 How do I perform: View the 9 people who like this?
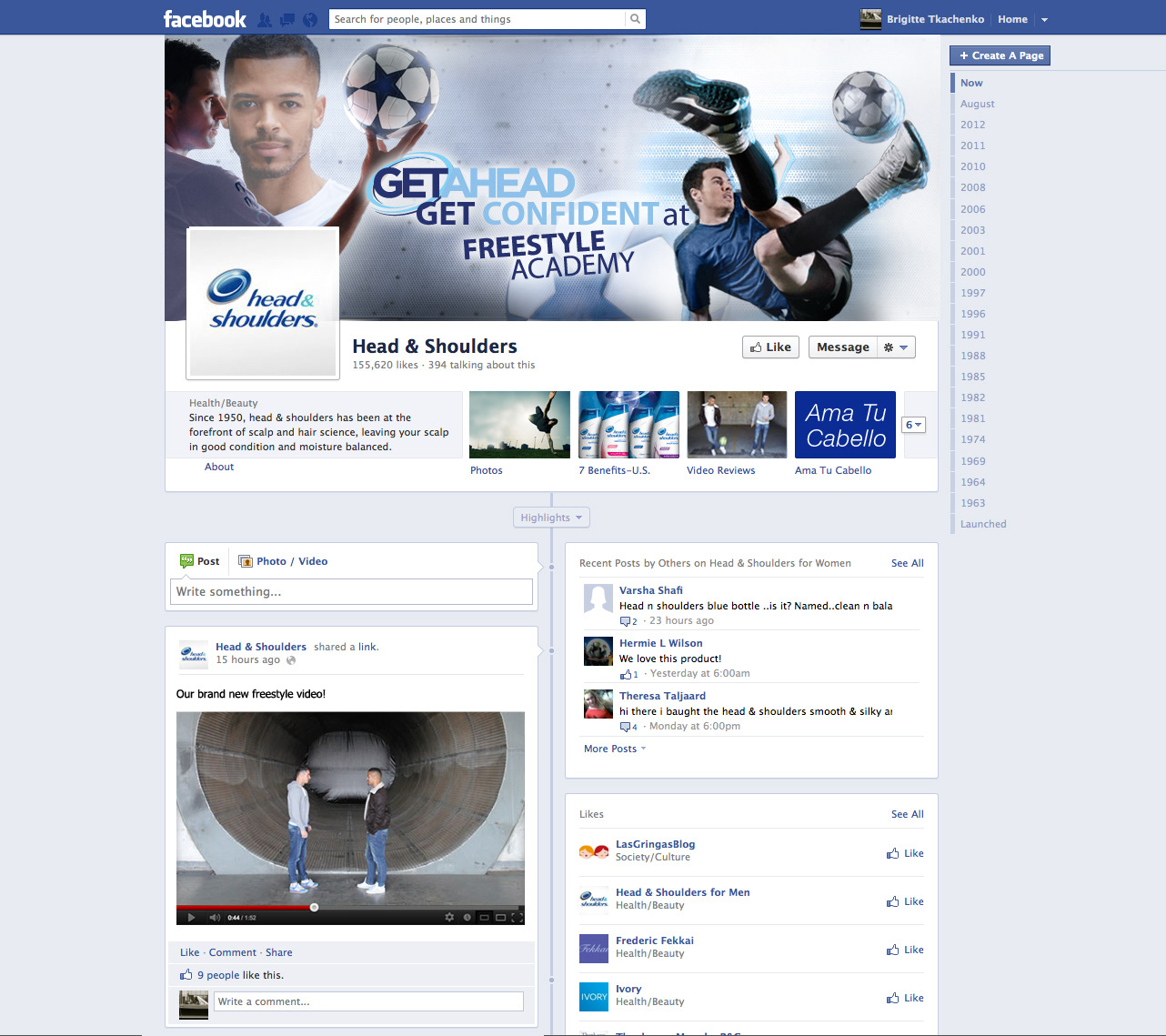(218, 975)
